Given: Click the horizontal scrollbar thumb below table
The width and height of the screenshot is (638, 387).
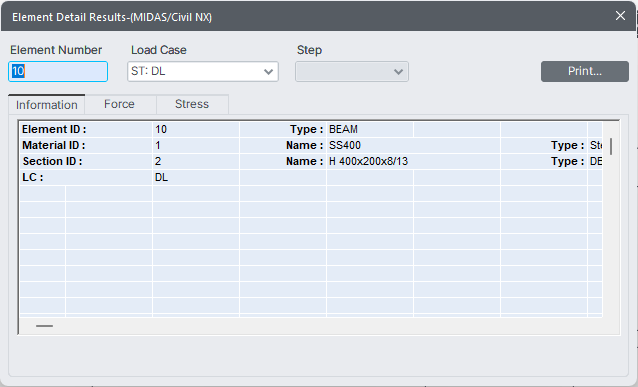Looking at the screenshot, I should [x=44, y=326].
